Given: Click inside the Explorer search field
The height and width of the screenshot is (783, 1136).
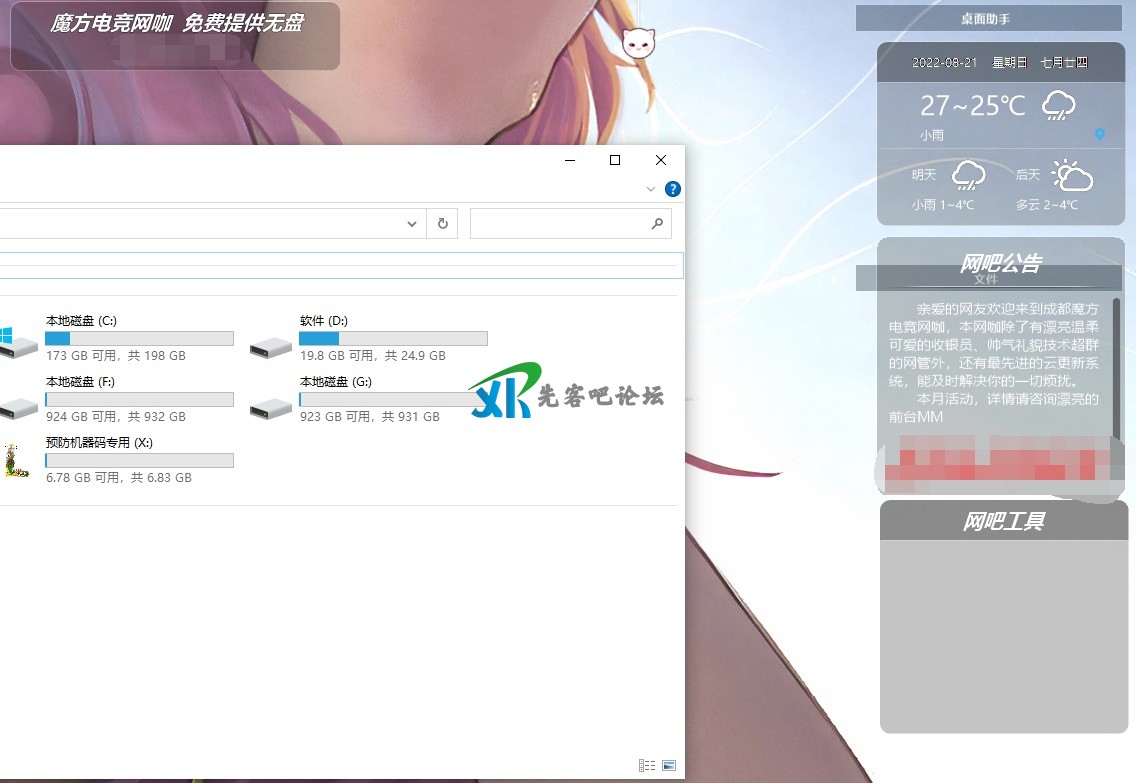Looking at the screenshot, I should pyautogui.click(x=558, y=224).
